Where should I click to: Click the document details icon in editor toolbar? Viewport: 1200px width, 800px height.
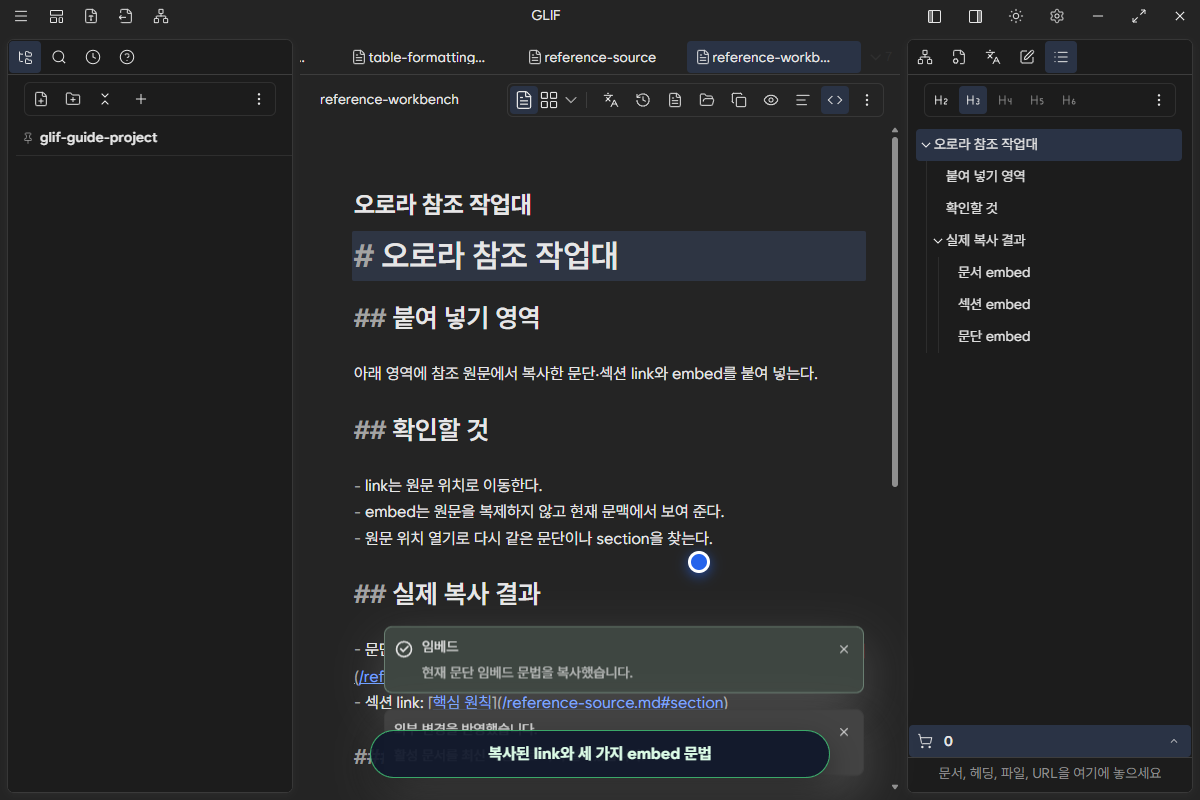click(675, 100)
